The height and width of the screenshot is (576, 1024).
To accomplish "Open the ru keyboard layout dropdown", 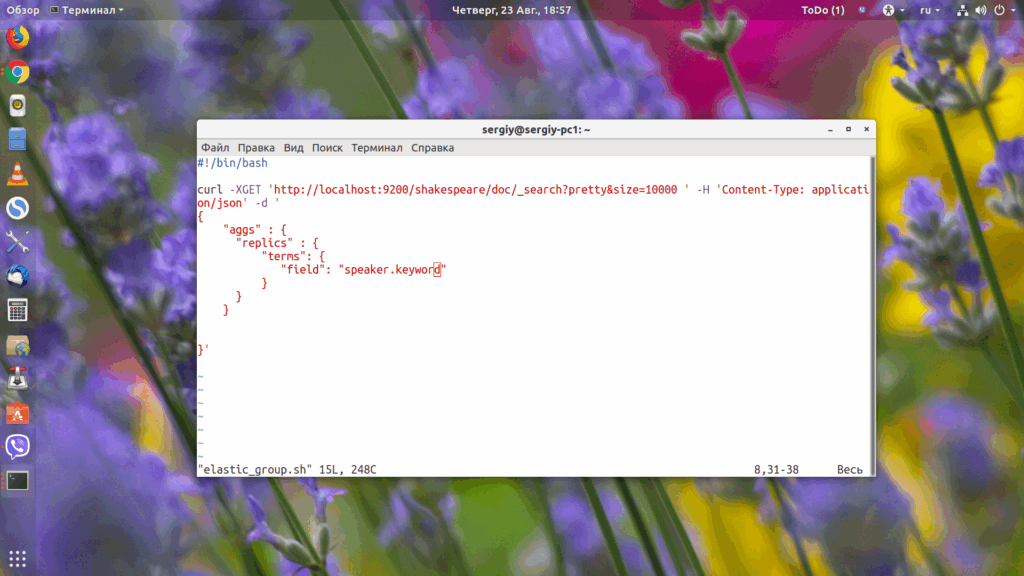I will tap(930, 10).
